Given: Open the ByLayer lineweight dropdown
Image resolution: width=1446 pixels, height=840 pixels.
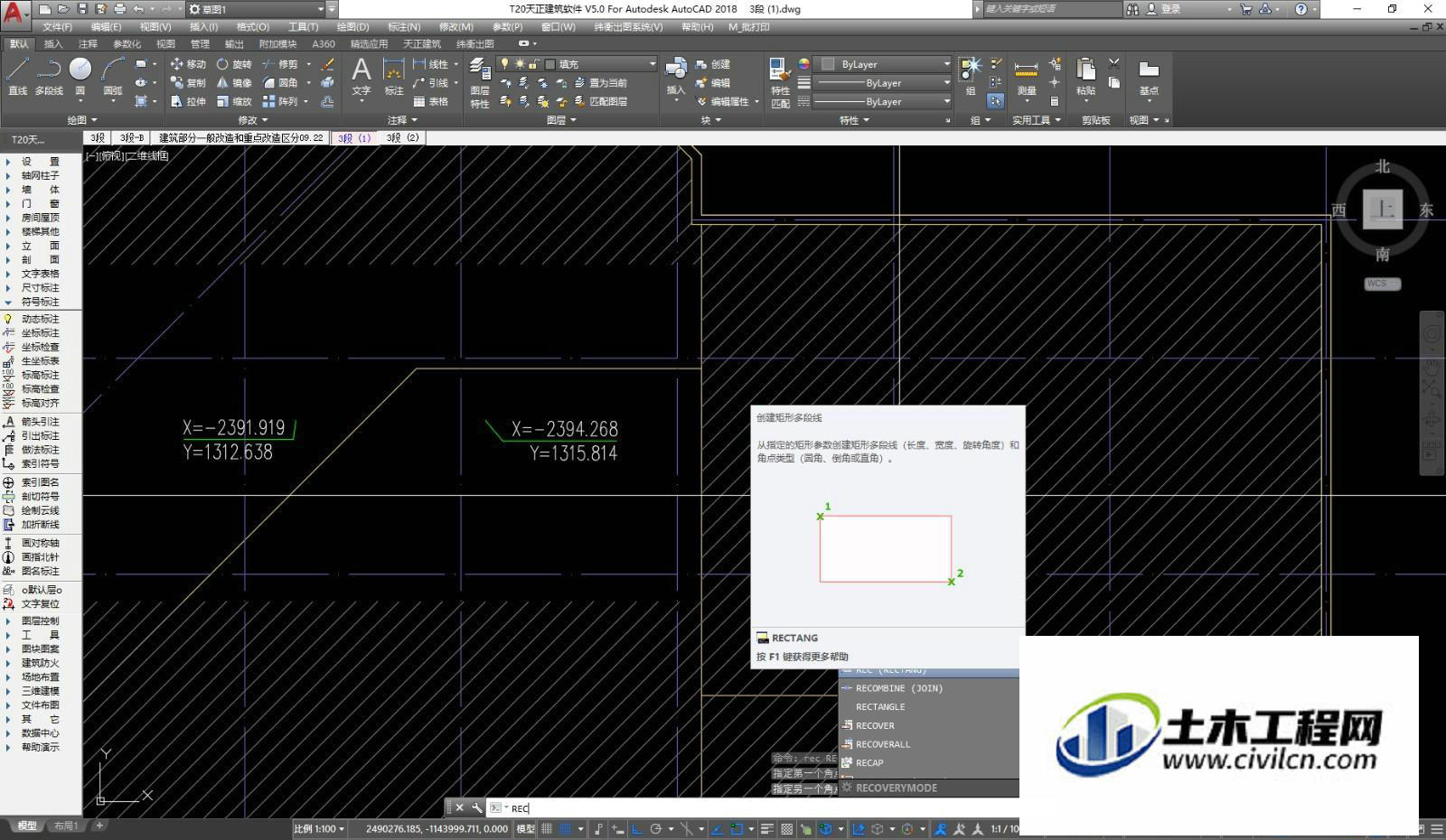Looking at the screenshot, I should click(884, 83).
